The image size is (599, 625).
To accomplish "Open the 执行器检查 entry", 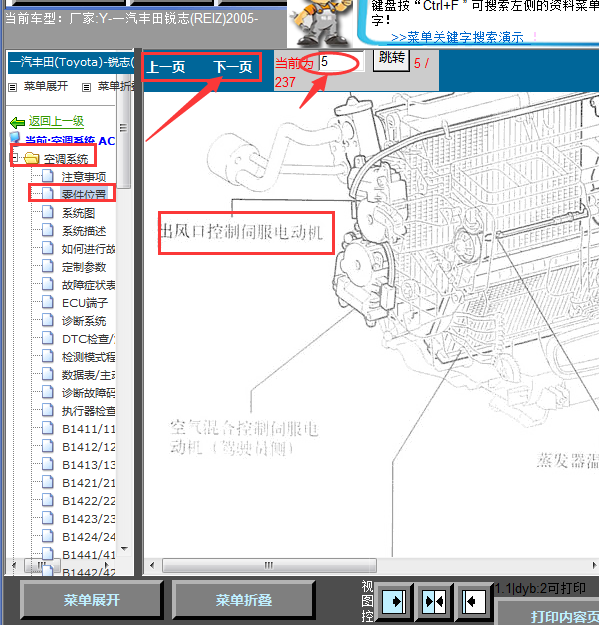I will (88, 411).
